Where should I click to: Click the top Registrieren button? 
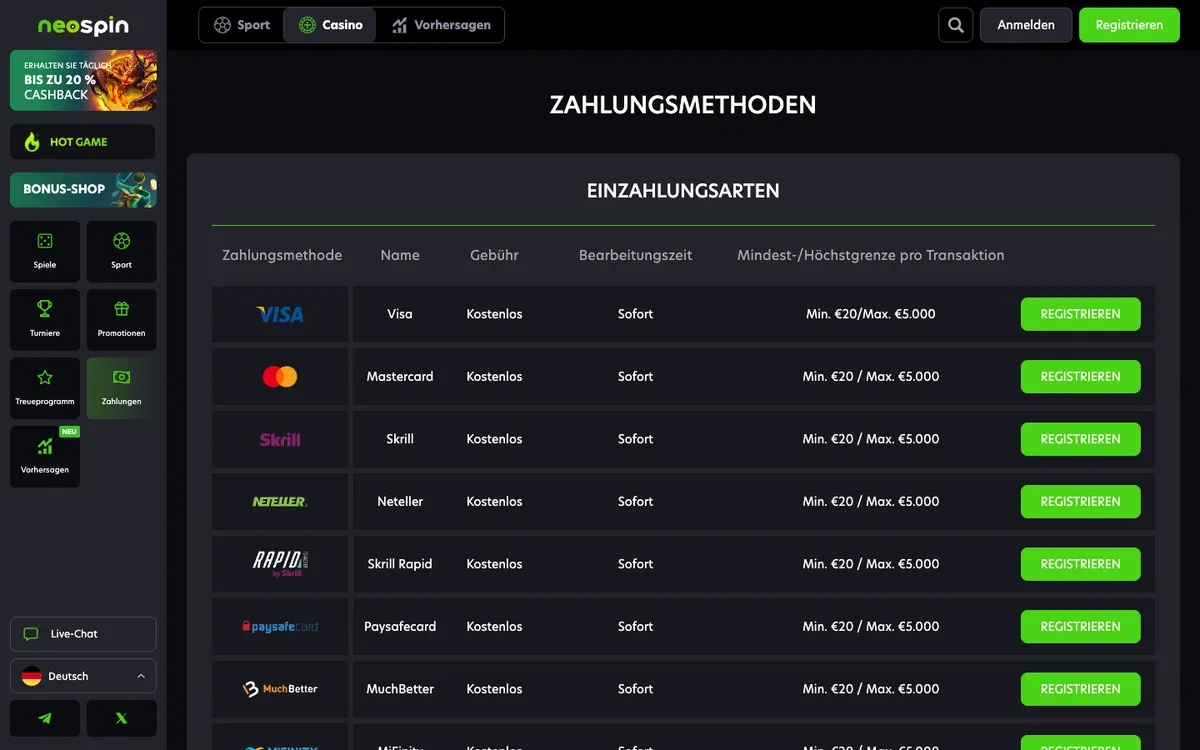click(x=1129, y=25)
